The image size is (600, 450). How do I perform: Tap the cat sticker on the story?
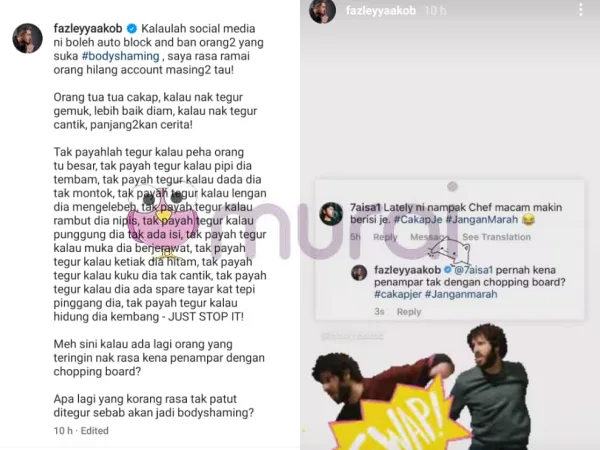tap(450, 251)
